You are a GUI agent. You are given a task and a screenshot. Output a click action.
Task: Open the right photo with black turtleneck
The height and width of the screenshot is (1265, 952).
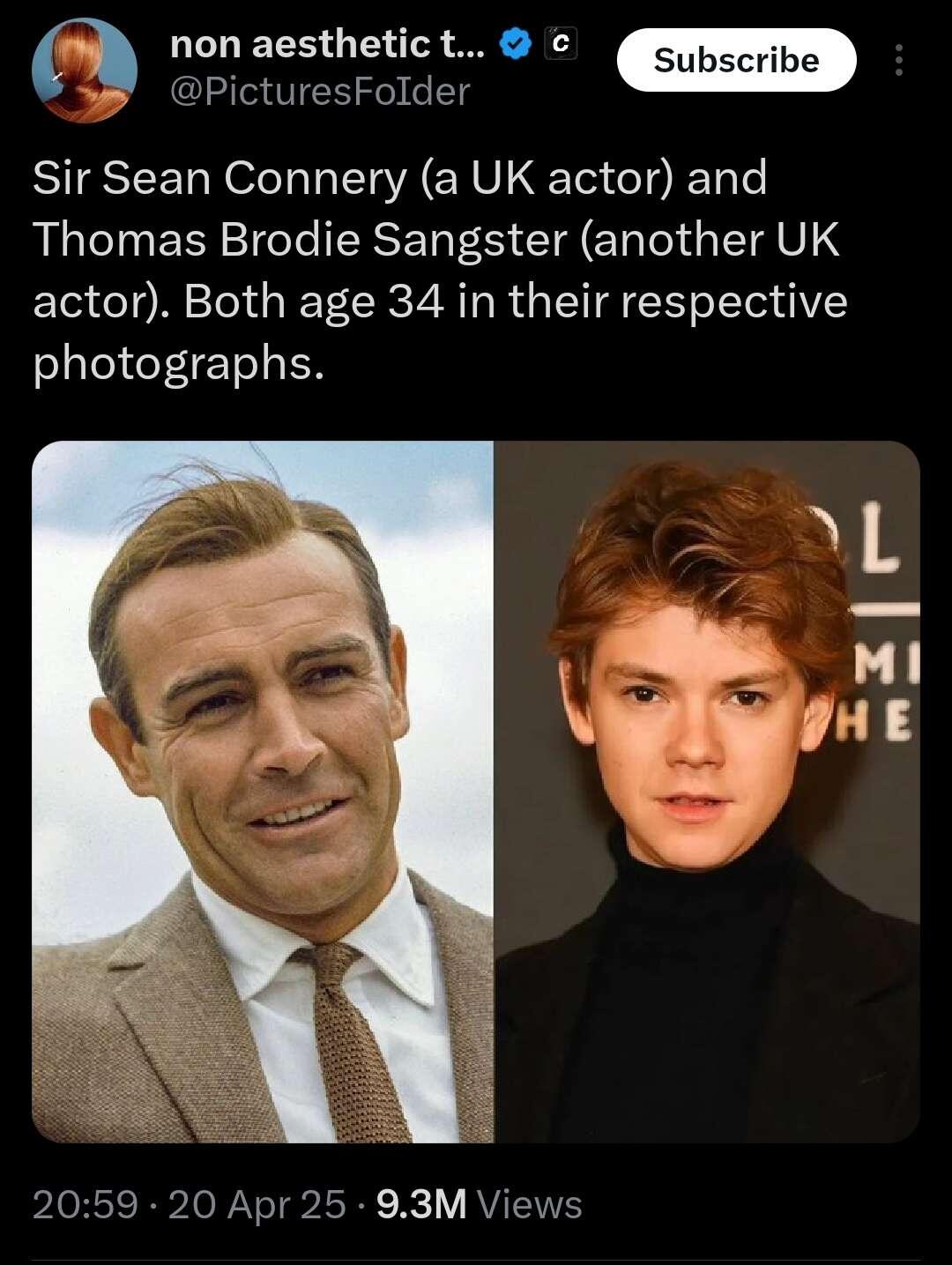click(708, 792)
